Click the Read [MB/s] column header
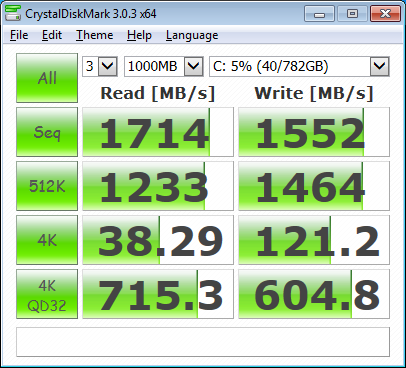 coord(158,93)
